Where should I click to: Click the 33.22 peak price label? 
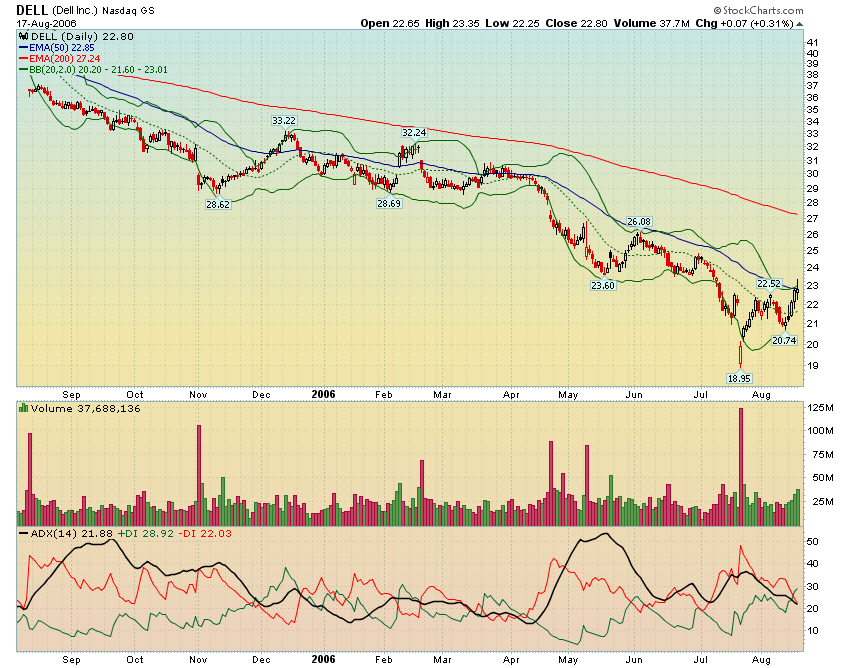coord(284,120)
